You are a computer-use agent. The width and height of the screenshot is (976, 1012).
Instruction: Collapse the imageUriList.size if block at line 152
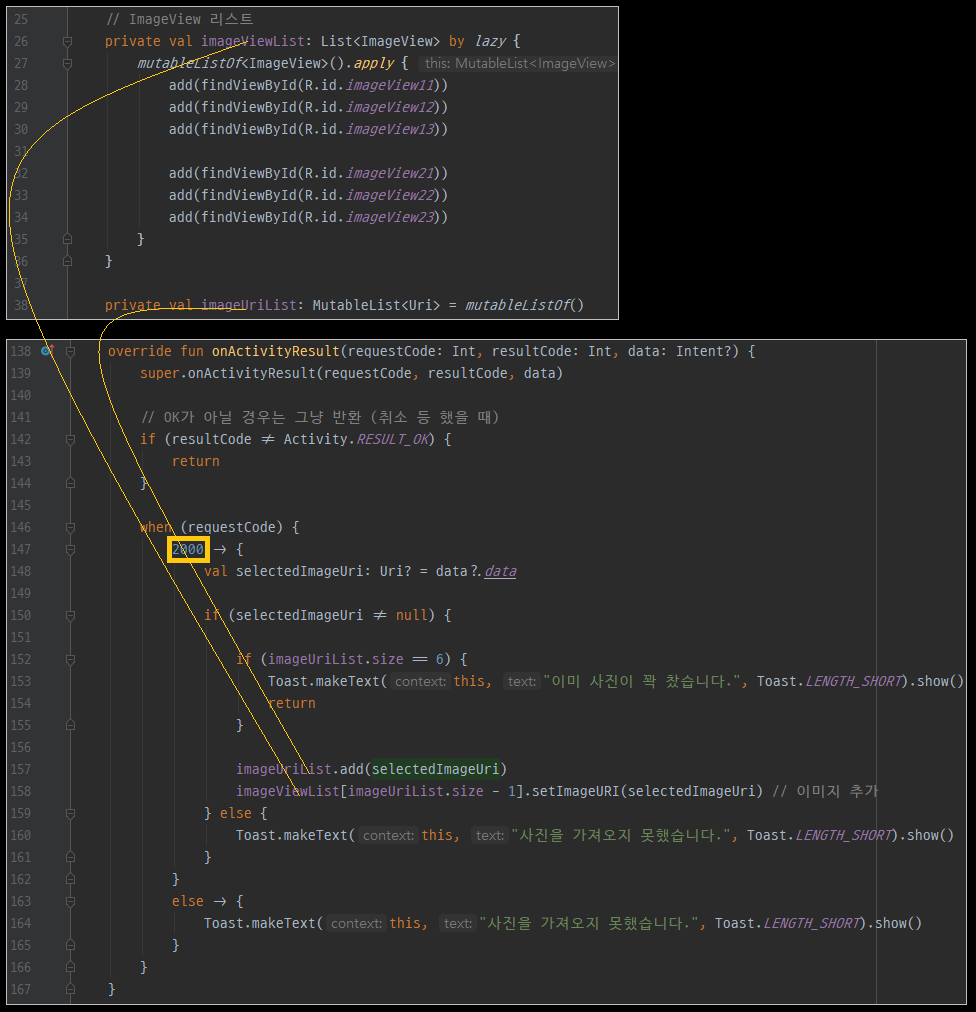click(x=70, y=660)
